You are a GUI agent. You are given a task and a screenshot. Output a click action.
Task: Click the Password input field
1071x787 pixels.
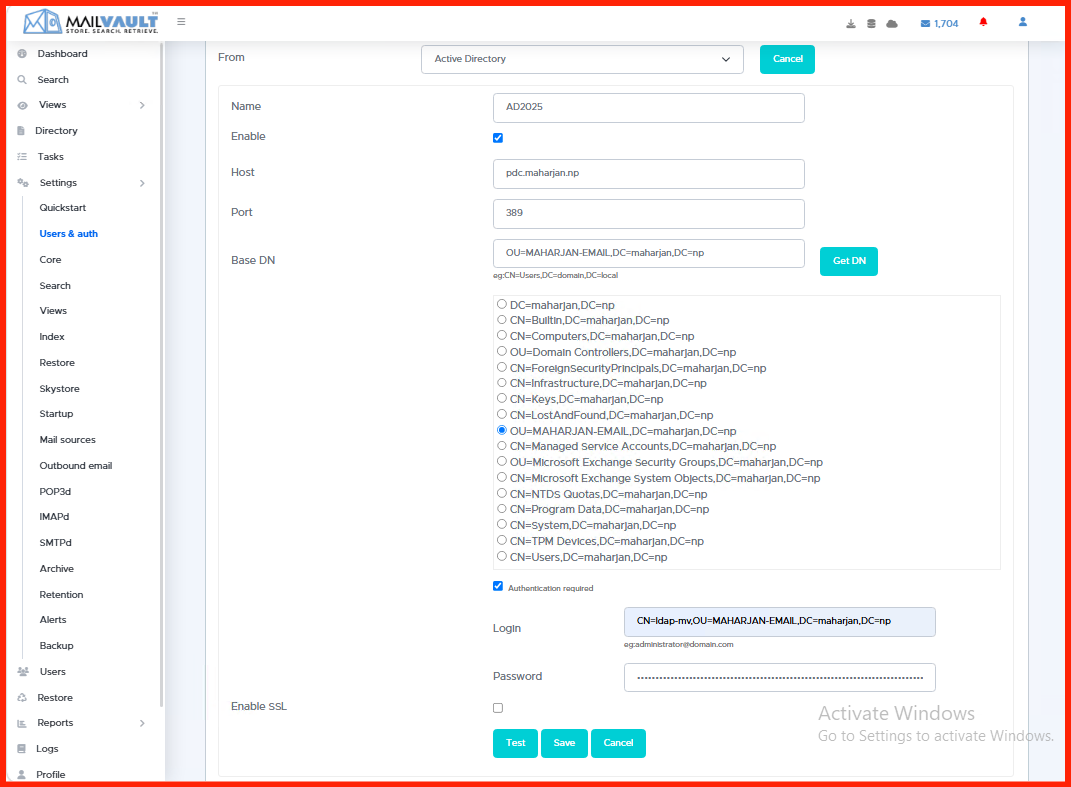779,678
